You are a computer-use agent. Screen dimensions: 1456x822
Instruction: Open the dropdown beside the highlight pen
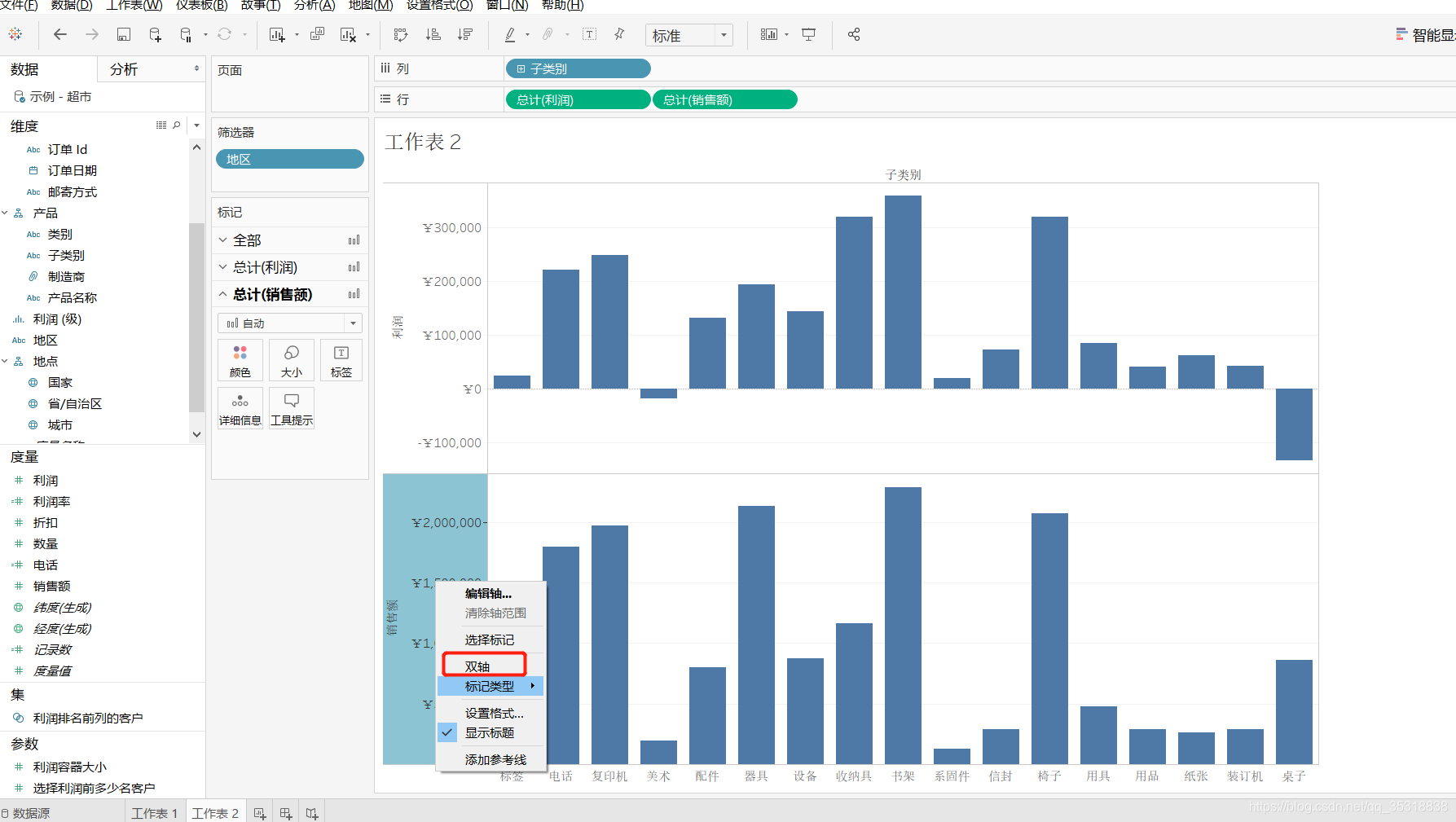(x=528, y=35)
